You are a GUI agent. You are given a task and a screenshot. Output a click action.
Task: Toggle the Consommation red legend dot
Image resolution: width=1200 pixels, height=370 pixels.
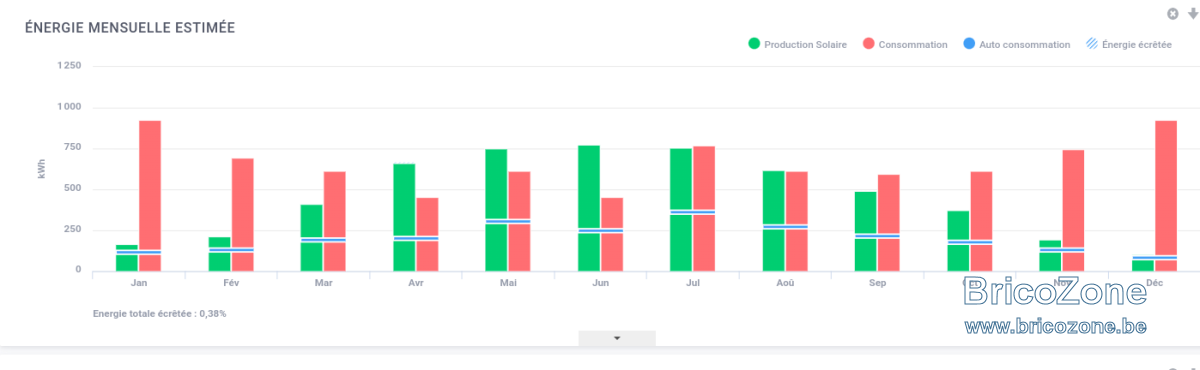(x=868, y=44)
